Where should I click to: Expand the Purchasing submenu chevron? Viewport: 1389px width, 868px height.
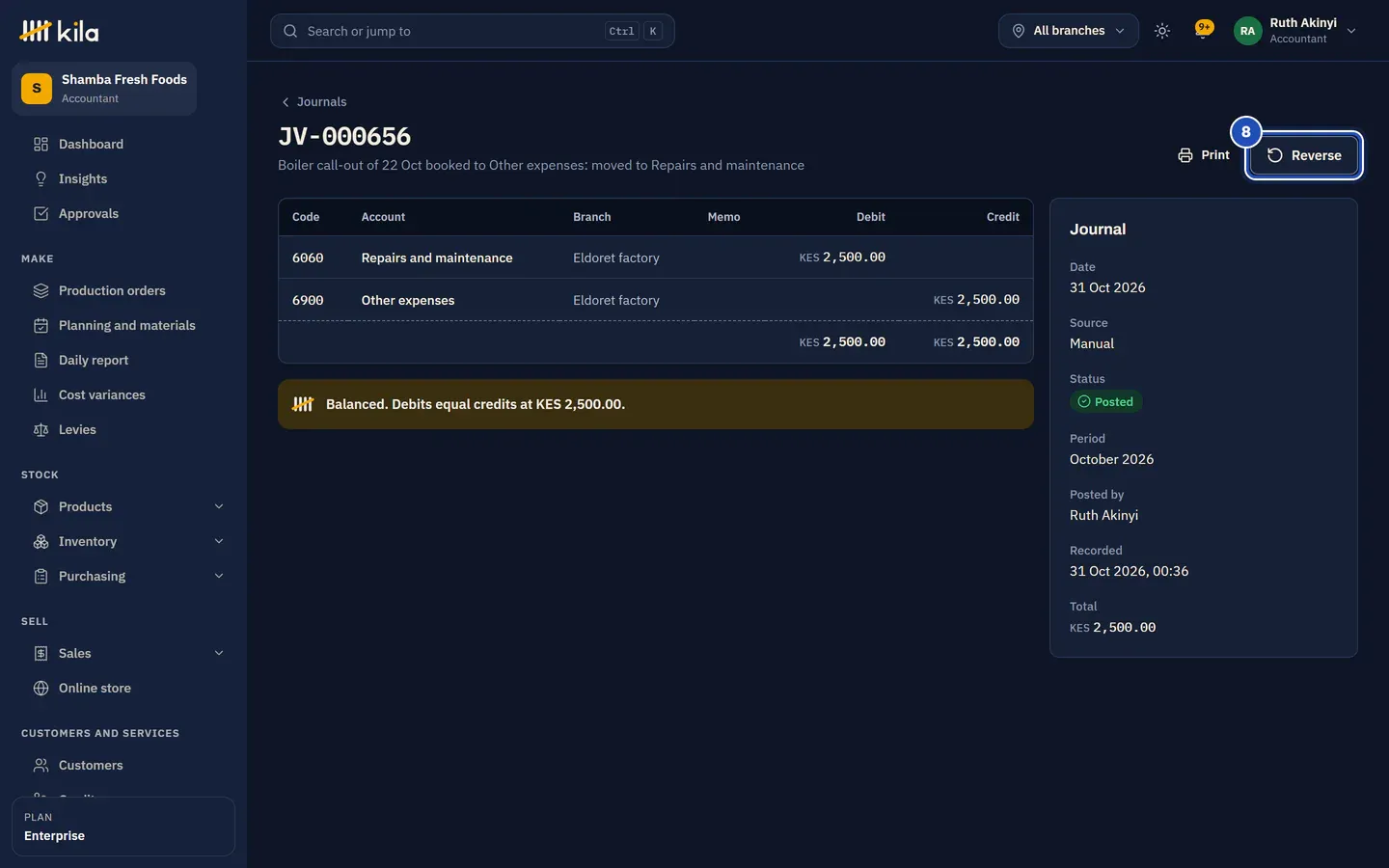[x=219, y=577]
